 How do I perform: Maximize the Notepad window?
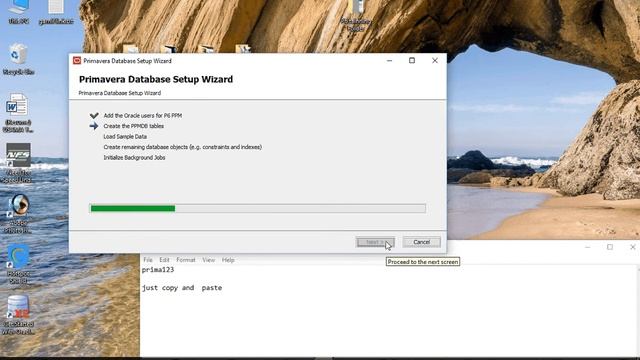click(610, 247)
